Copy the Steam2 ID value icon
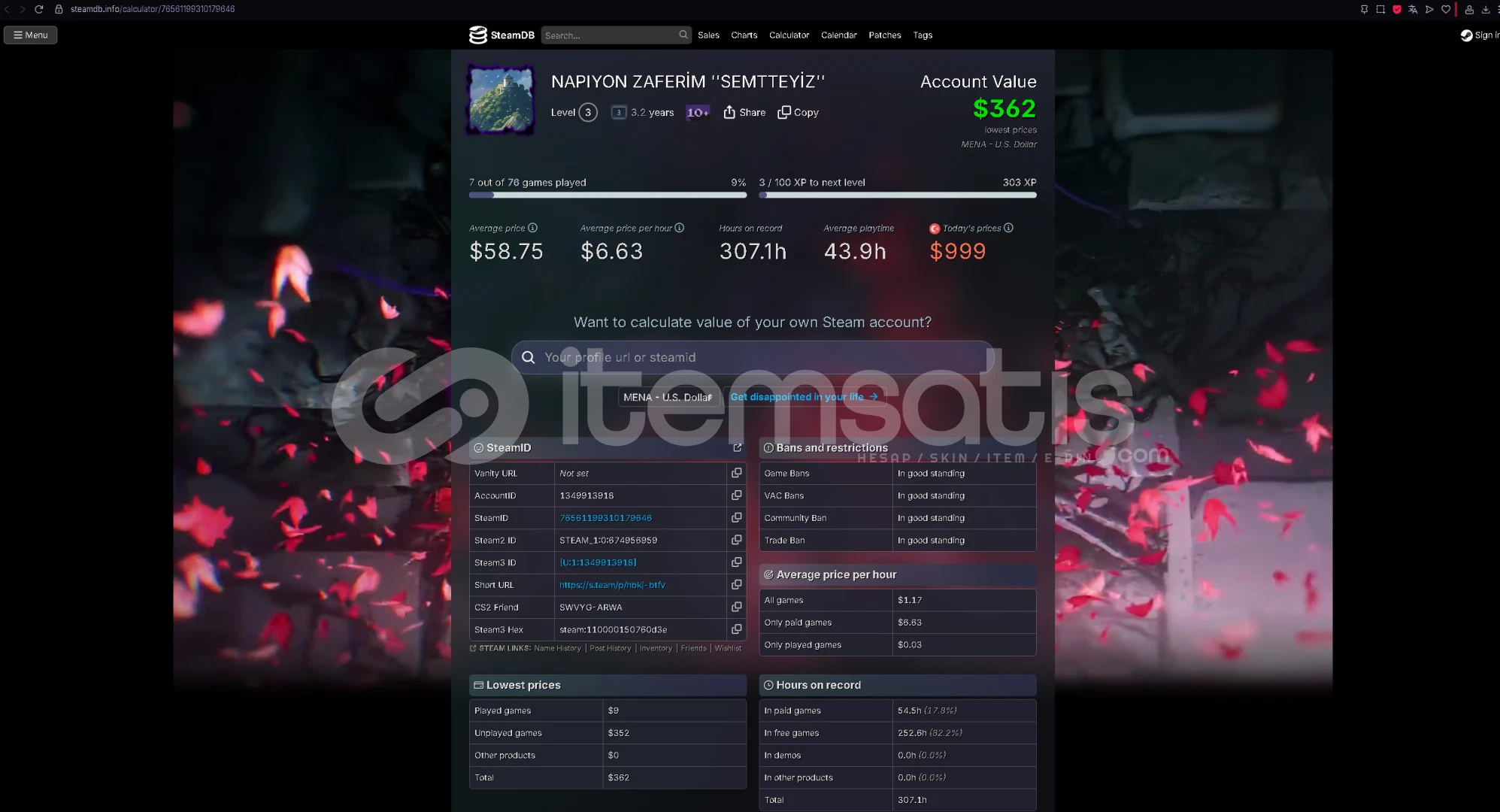This screenshot has width=1500, height=812. point(736,540)
